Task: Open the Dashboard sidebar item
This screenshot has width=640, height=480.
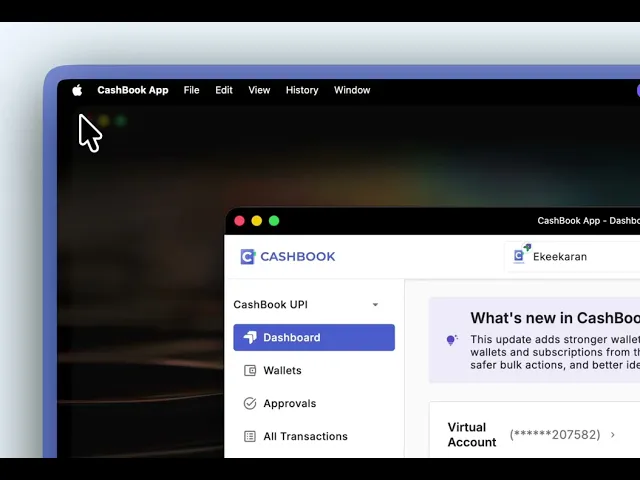Action: 314,338
